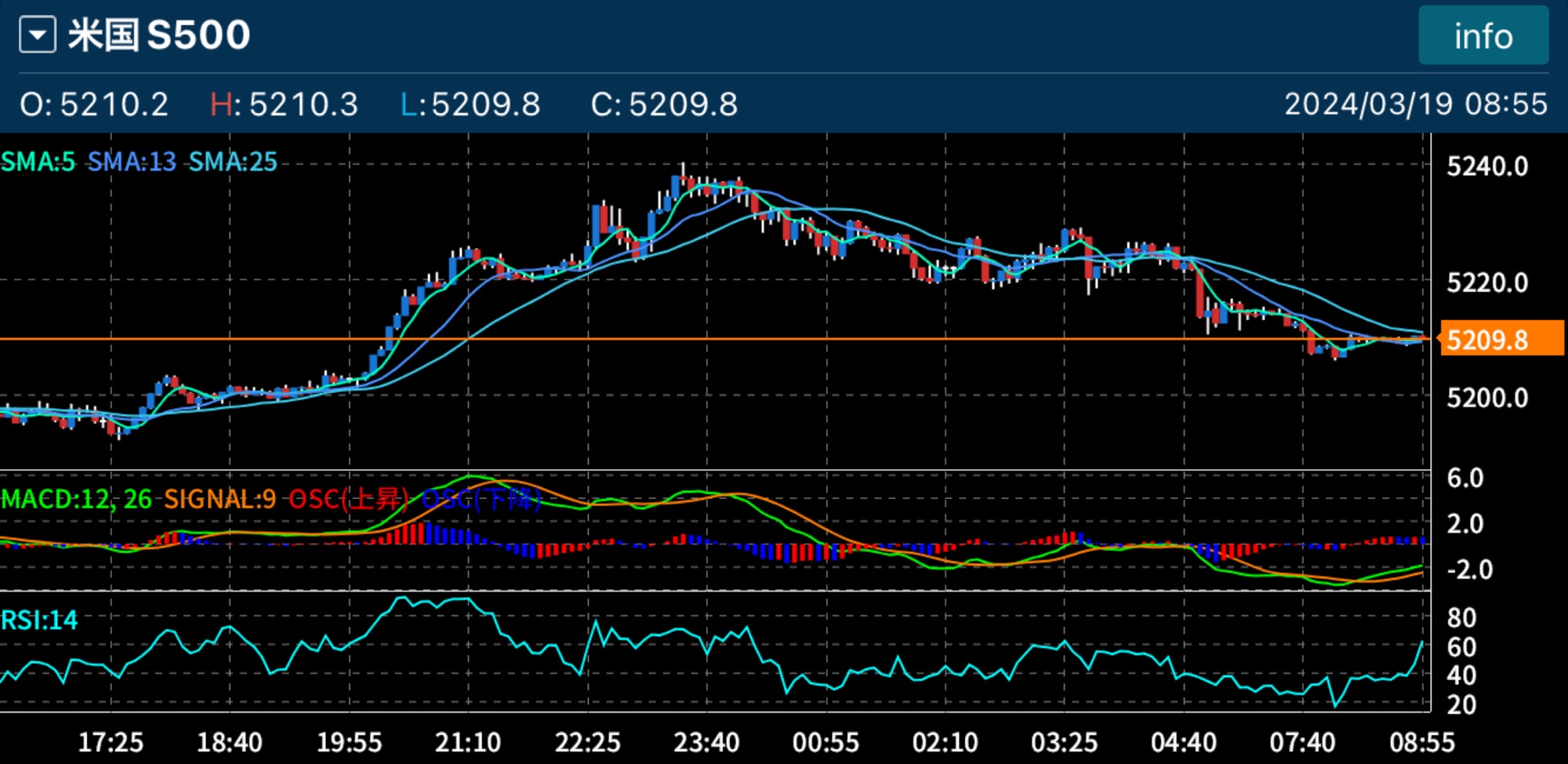Tap the RSI:14 panel label
The height and width of the screenshot is (764, 1568).
39,620
